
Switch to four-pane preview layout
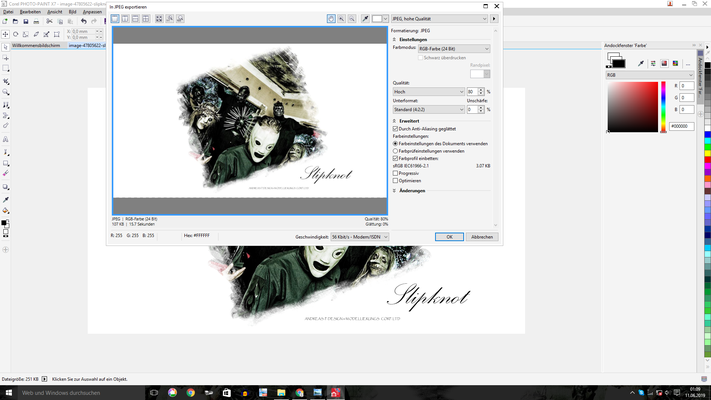point(146,19)
